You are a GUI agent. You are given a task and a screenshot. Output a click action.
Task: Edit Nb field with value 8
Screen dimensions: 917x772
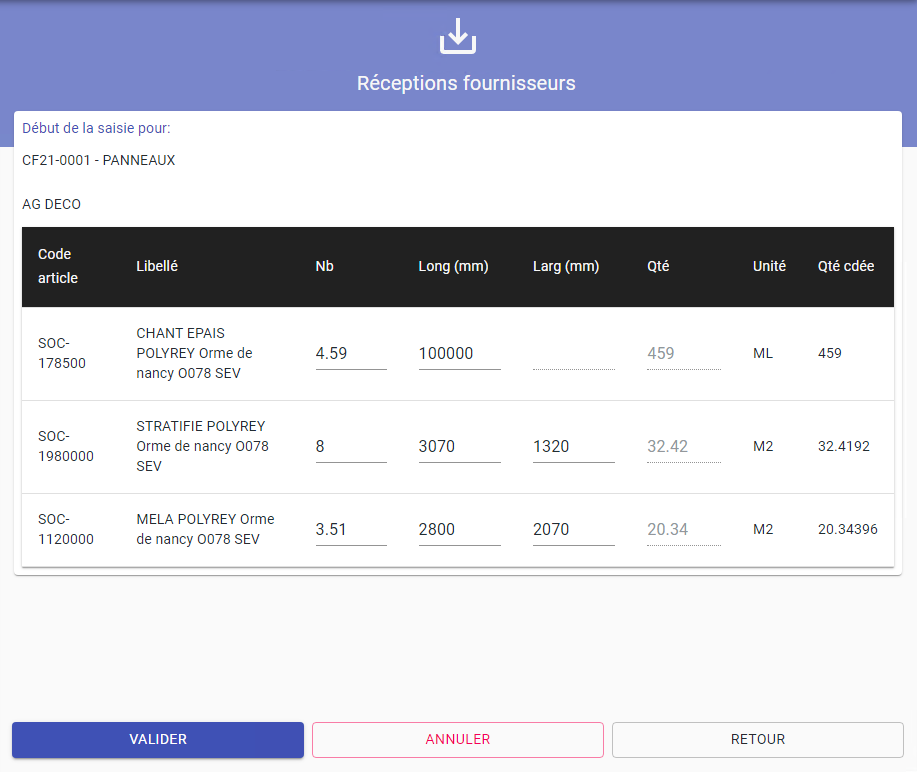point(350,447)
